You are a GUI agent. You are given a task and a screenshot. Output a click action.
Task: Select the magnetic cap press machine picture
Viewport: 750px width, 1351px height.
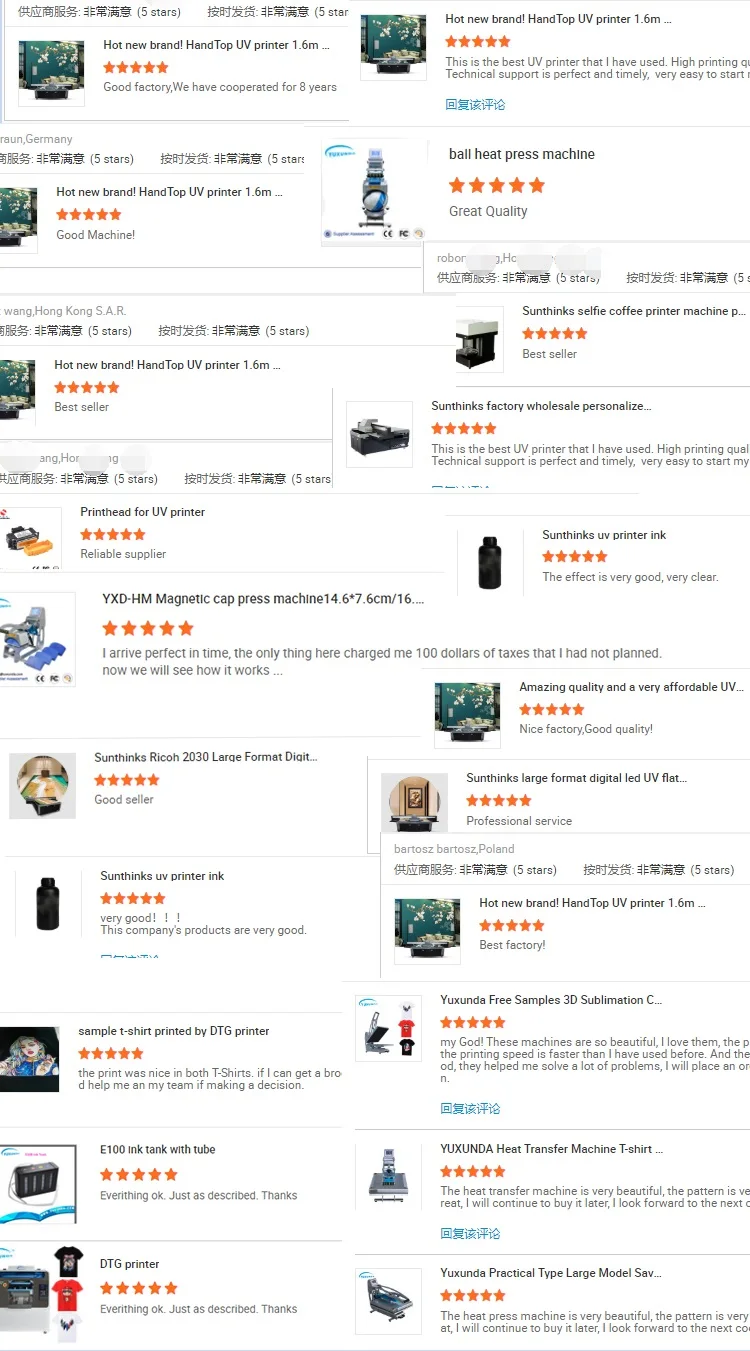pos(36,639)
